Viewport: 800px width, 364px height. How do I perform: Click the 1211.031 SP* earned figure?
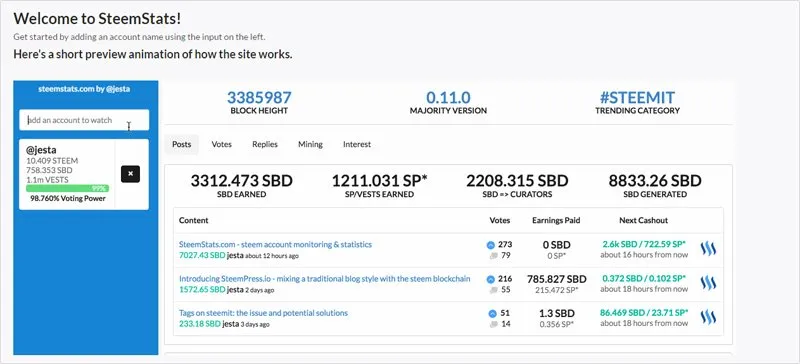pos(380,181)
